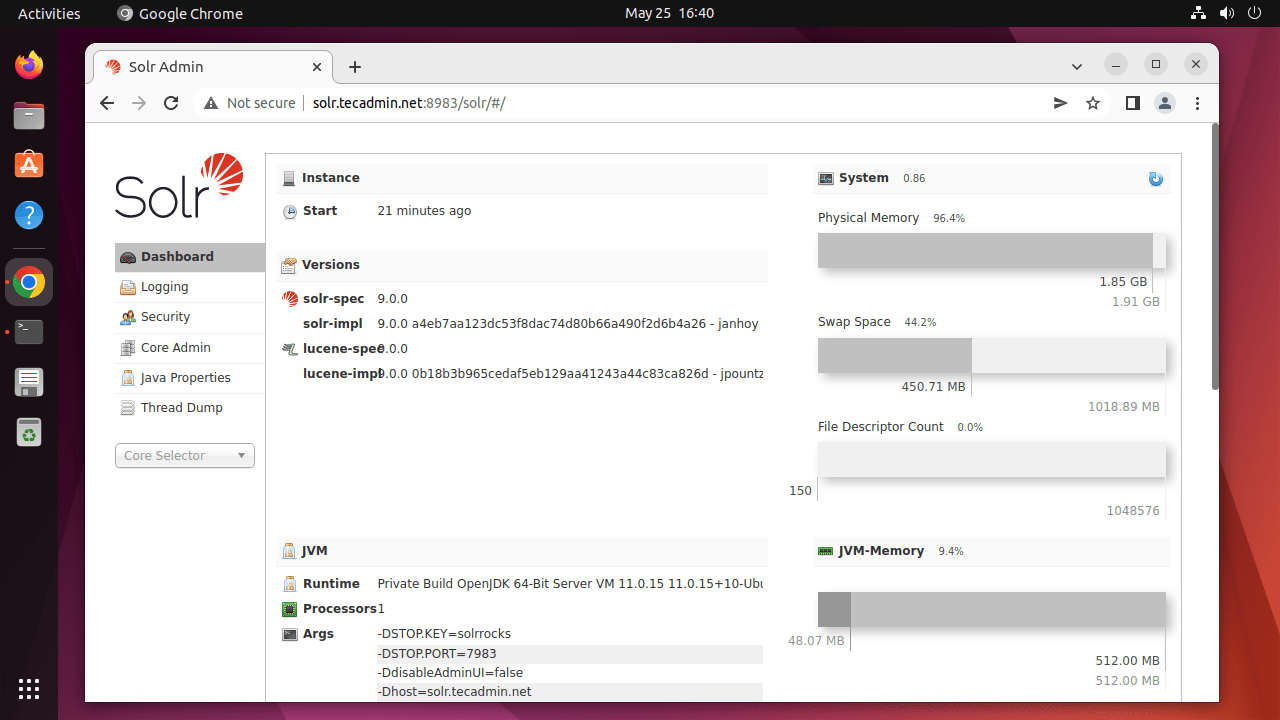Click the Runtime icon
The width and height of the screenshot is (1280, 720).
point(290,584)
